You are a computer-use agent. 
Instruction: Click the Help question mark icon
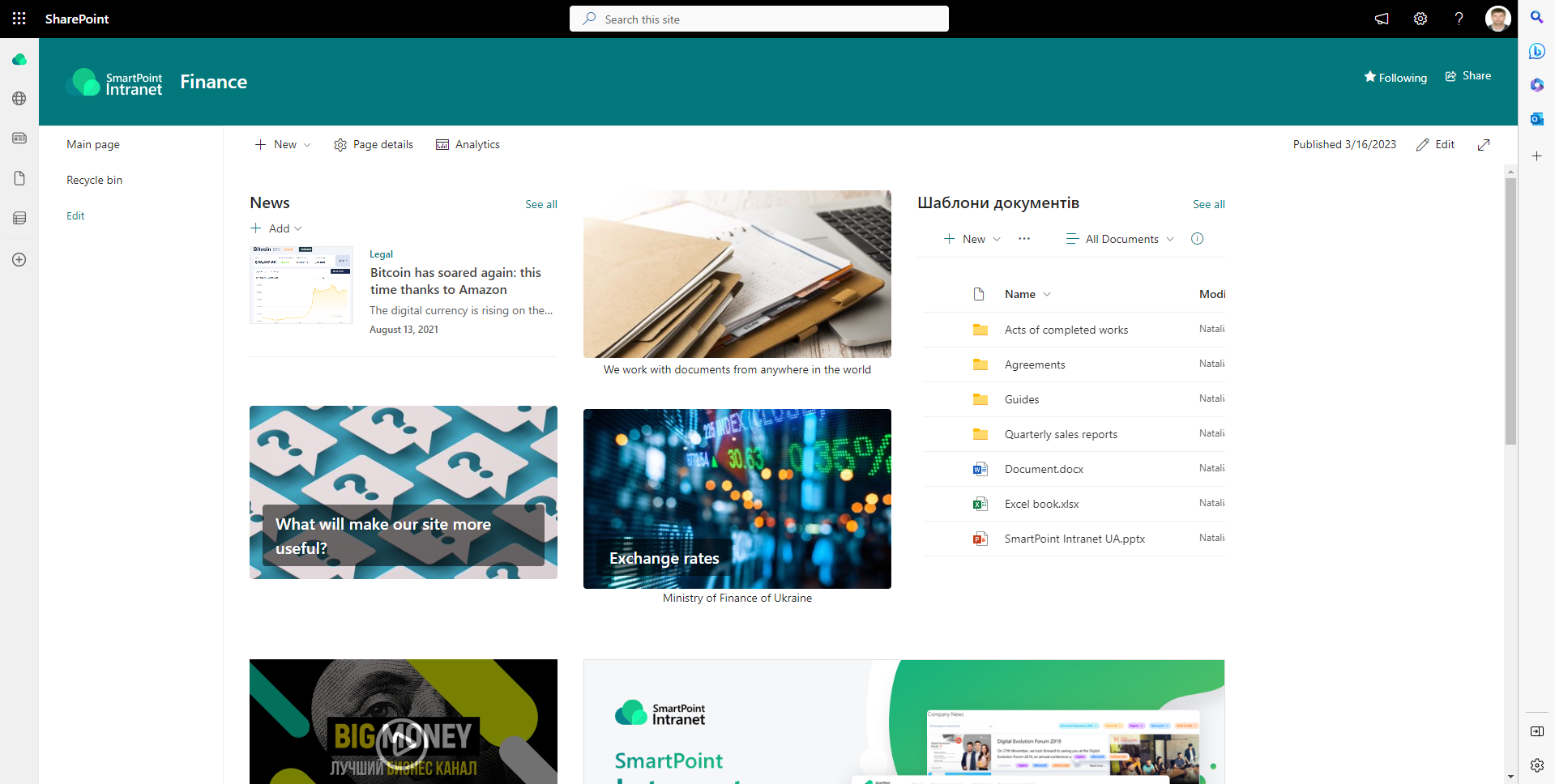[x=1459, y=19]
